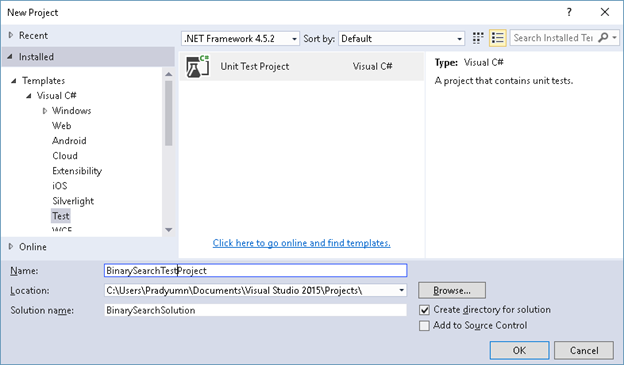Click the Visual C# tree label
This screenshot has height=365, width=624.
coord(57,96)
